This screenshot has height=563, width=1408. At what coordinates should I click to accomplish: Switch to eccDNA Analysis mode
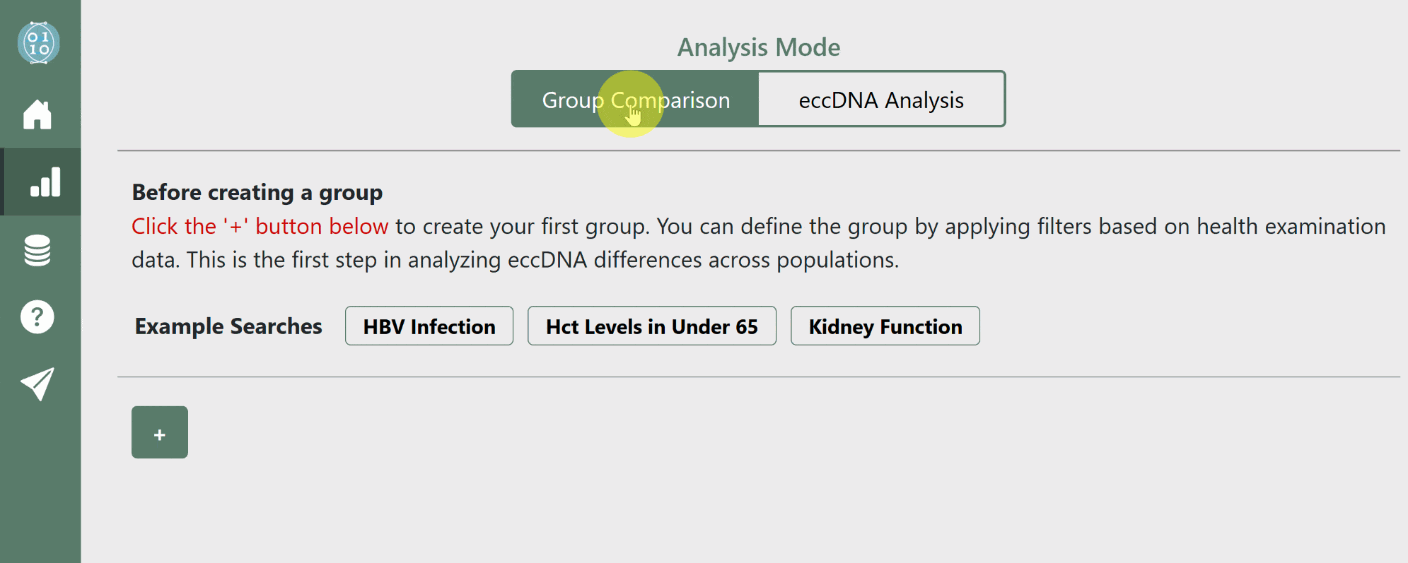[x=881, y=100]
